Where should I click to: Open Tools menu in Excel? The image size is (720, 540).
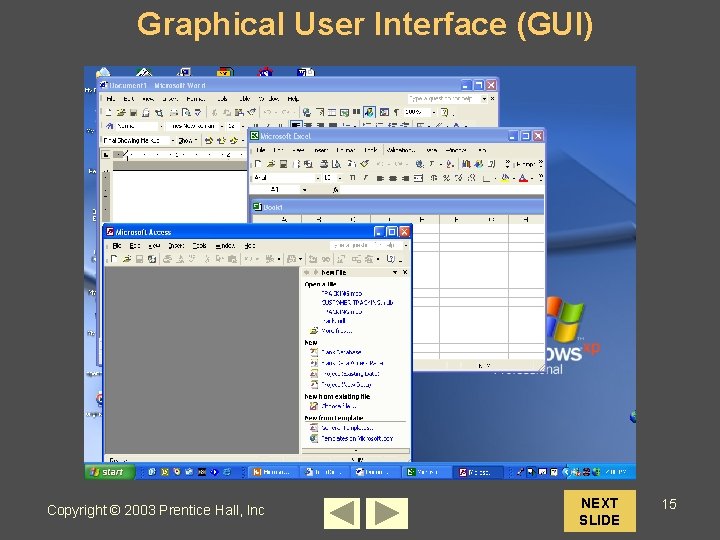(x=371, y=150)
